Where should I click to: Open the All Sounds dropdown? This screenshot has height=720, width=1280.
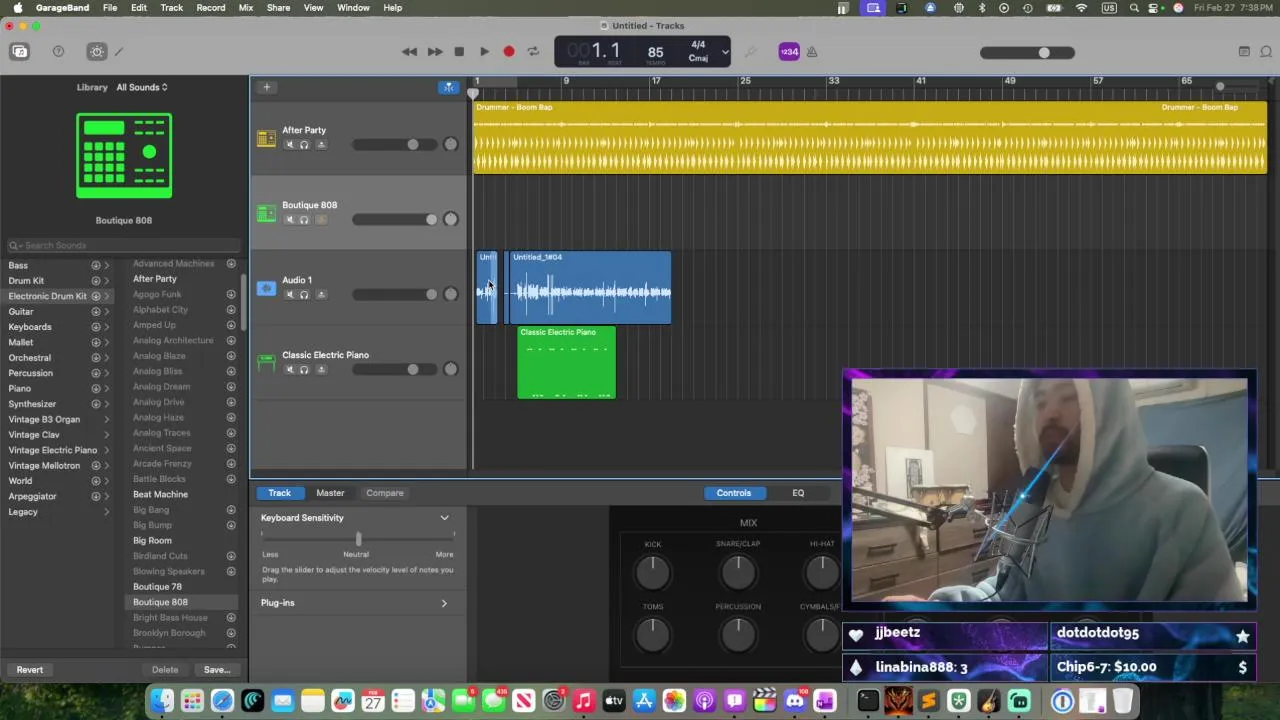pyautogui.click(x=142, y=87)
